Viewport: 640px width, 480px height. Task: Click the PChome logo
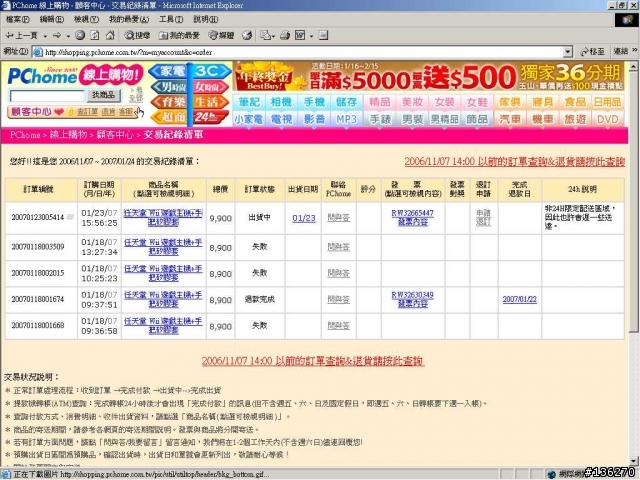(42, 76)
